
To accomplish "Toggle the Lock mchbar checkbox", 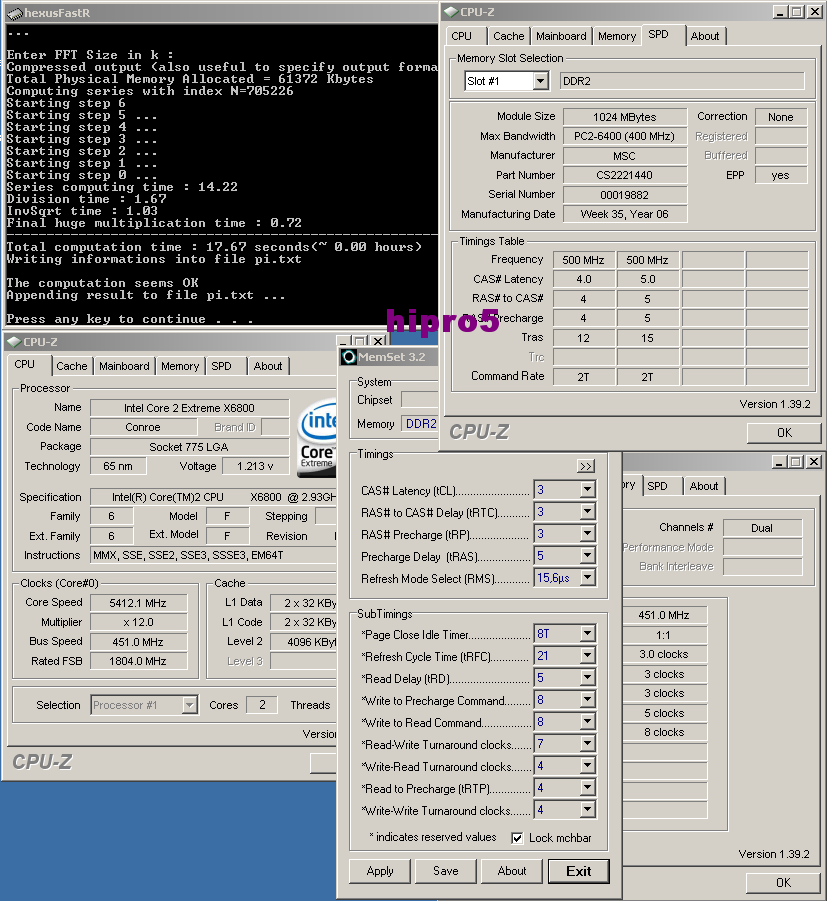I will 517,838.
